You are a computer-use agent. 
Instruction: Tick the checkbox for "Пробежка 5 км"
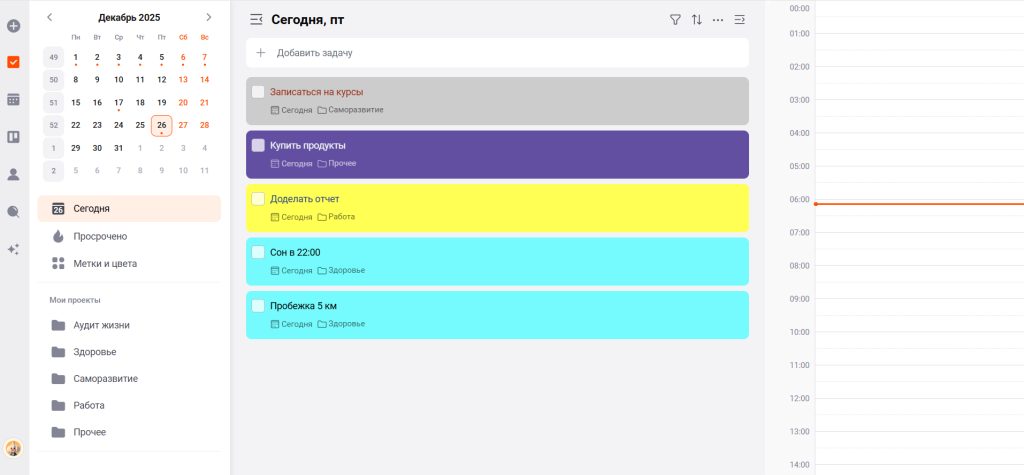pyautogui.click(x=258, y=305)
